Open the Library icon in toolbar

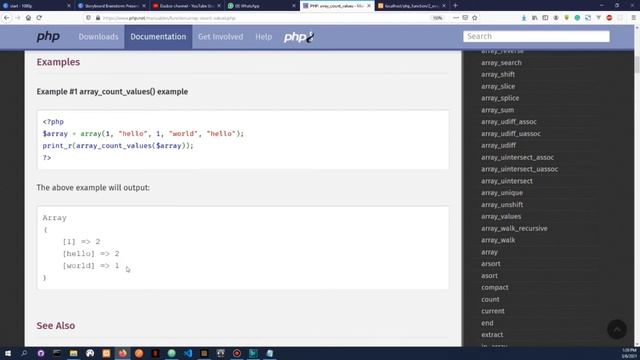(x=534, y=18)
